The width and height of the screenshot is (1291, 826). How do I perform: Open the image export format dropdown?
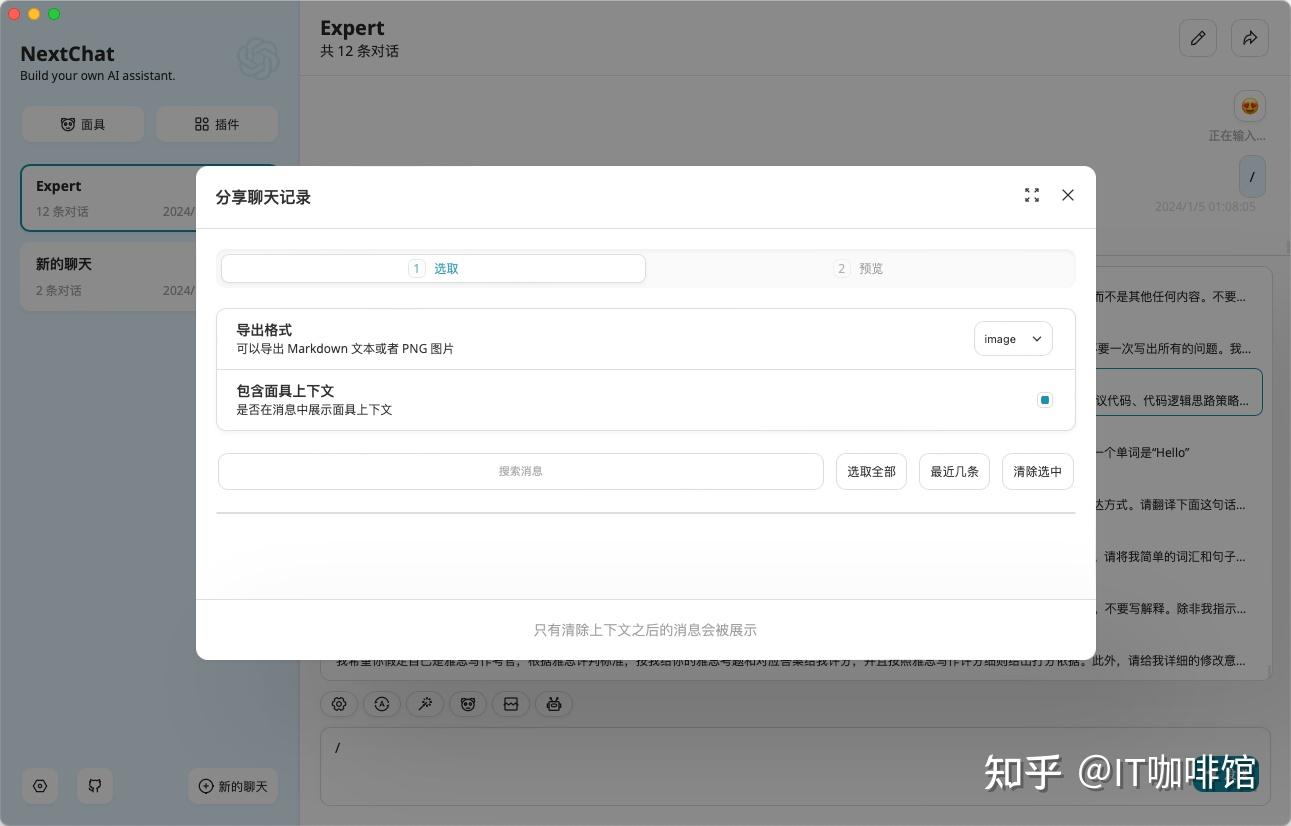pyautogui.click(x=1012, y=339)
